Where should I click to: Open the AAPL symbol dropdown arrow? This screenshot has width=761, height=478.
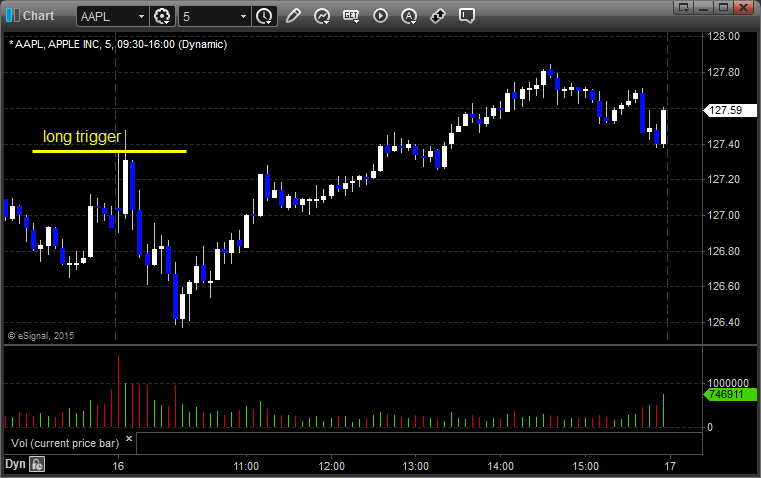(141, 16)
